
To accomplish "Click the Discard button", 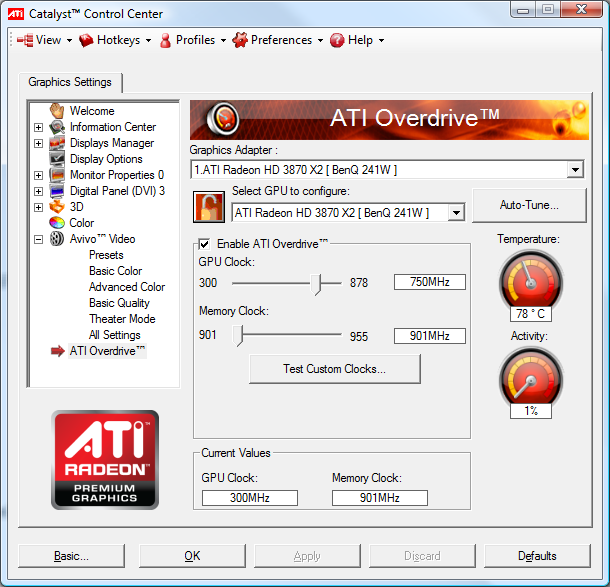I will point(422,556).
